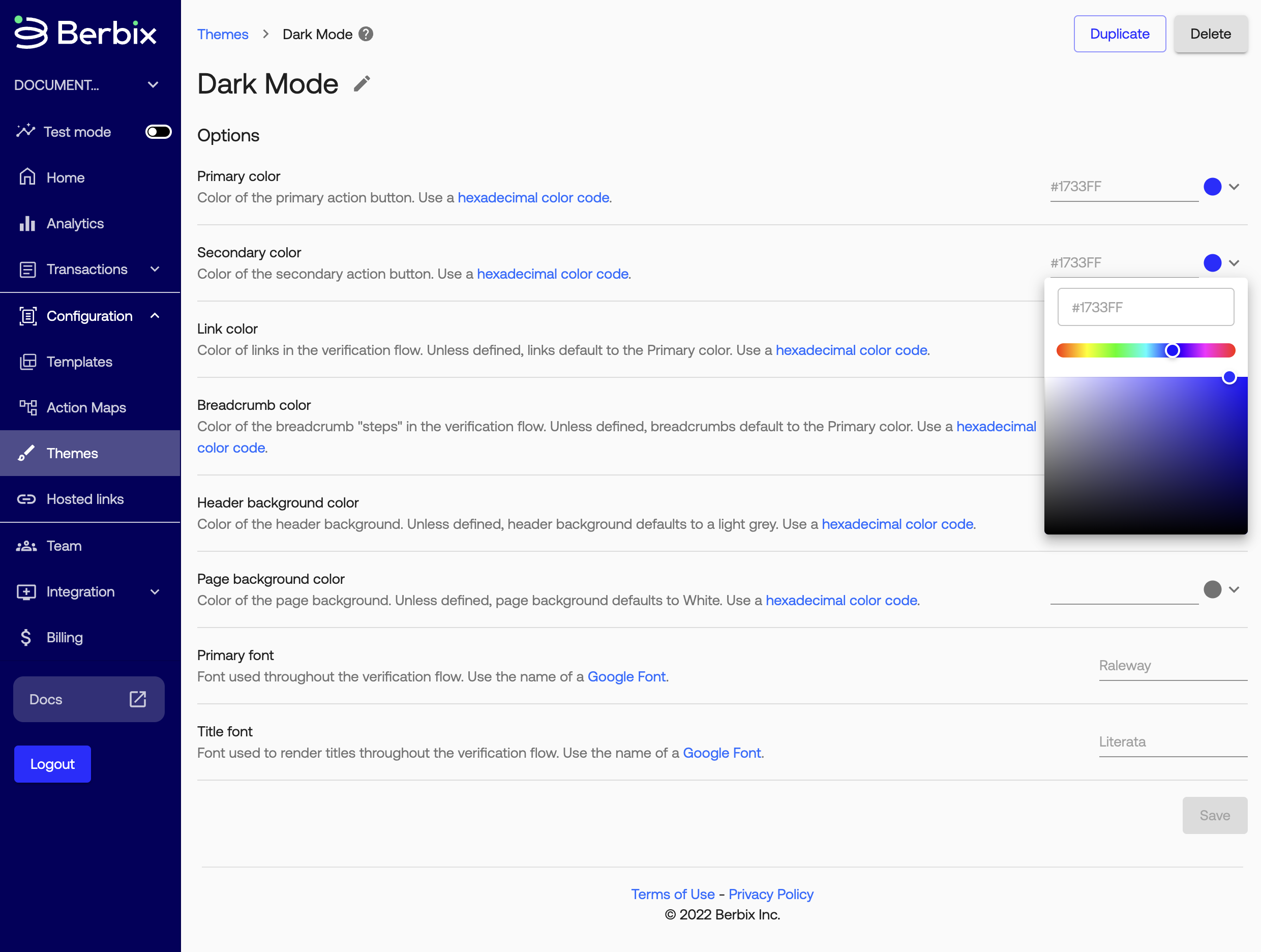Click the Primary font input field showing Raleway
The width and height of the screenshot is (1261, 952).
coord(1172,666)
